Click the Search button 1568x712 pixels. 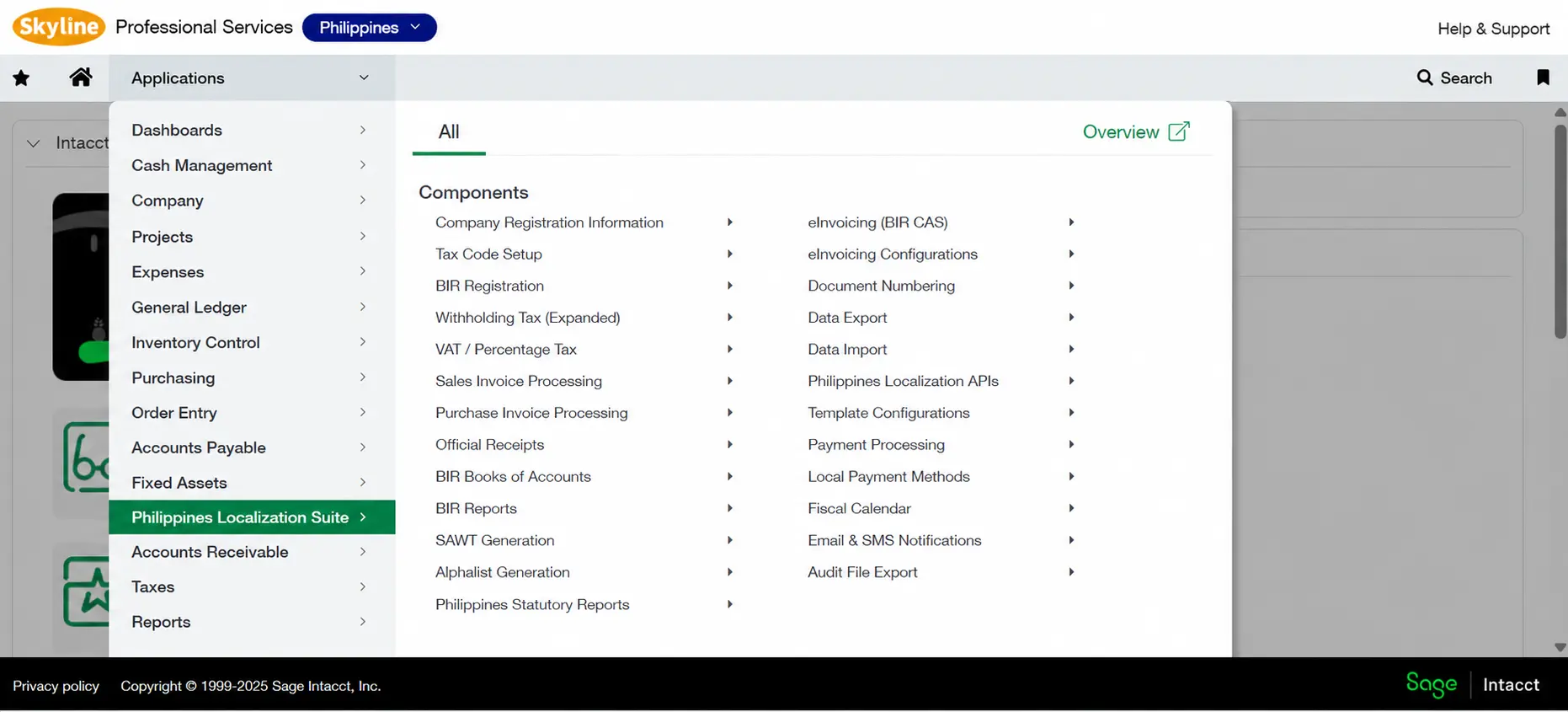(1454, 78)
